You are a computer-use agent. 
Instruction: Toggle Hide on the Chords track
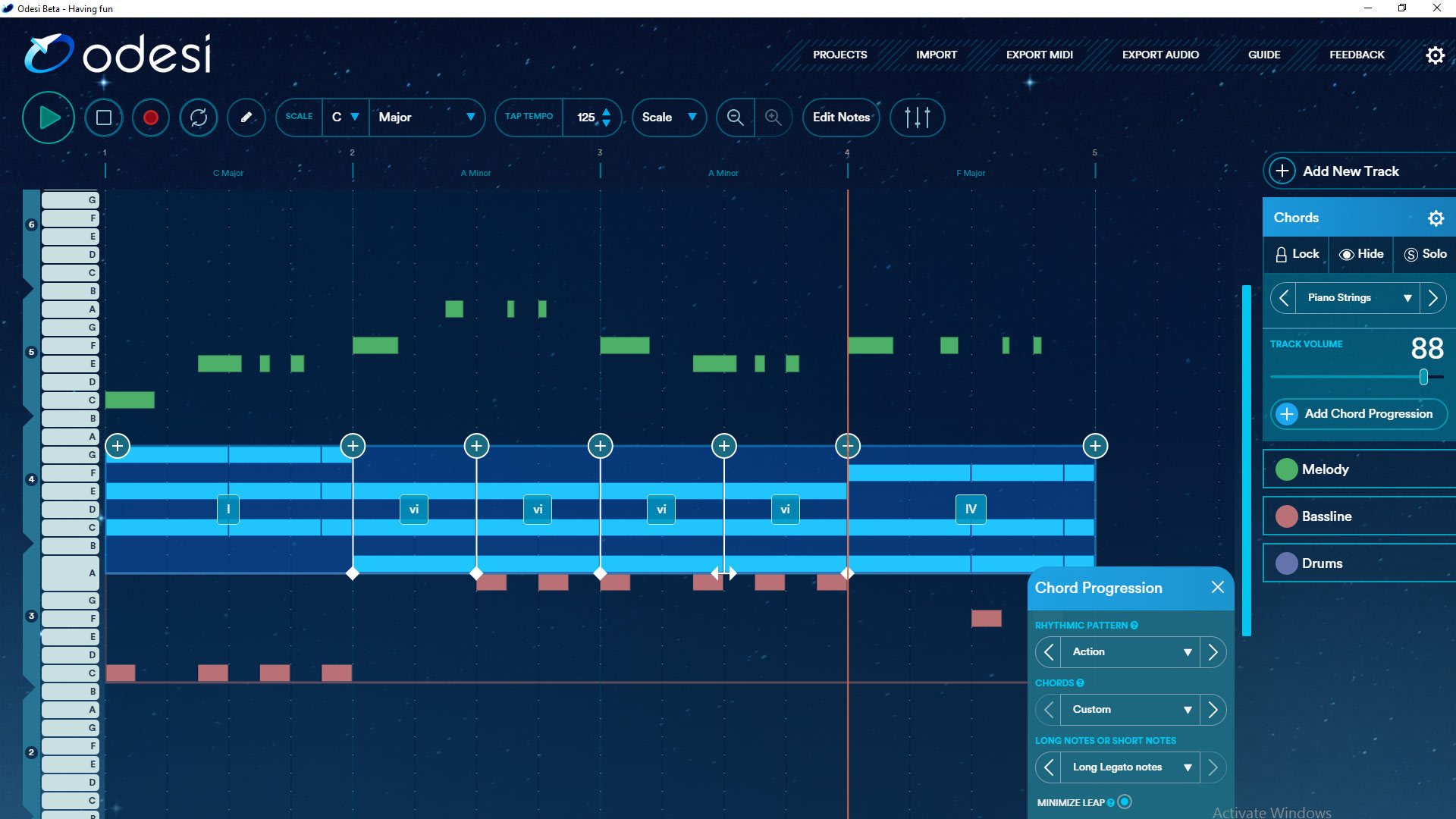(1360, 254)
